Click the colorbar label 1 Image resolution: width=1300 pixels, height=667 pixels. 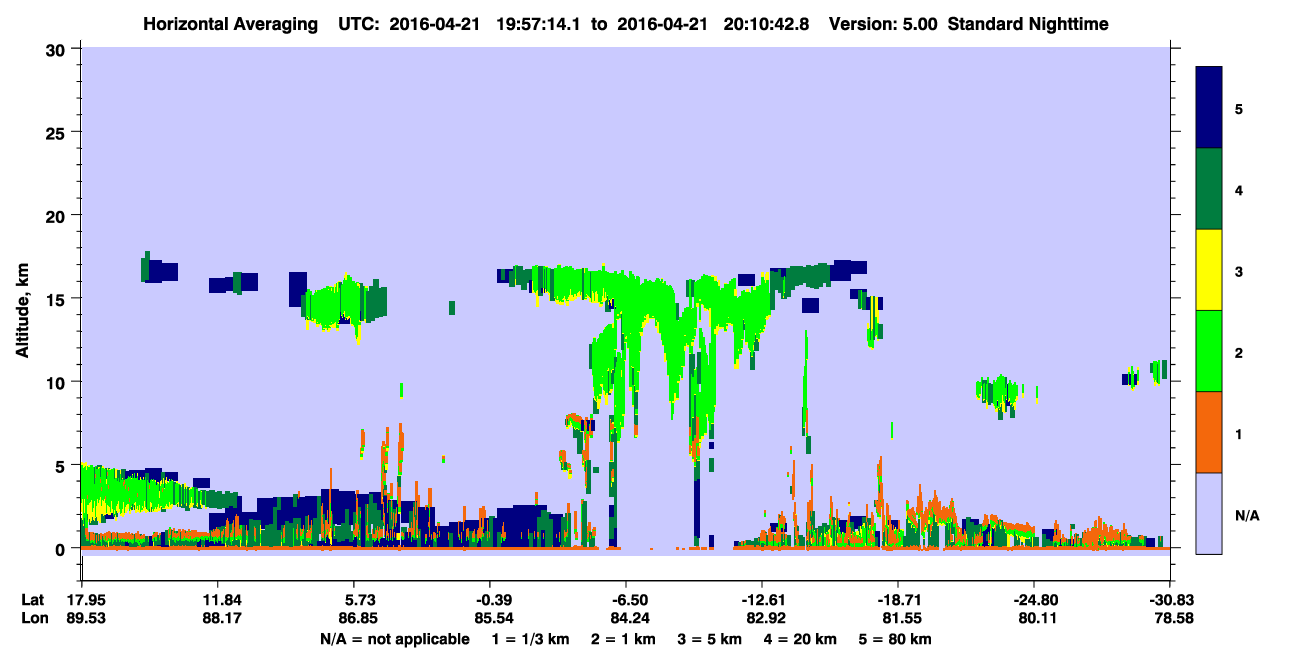click(1239, 433)
